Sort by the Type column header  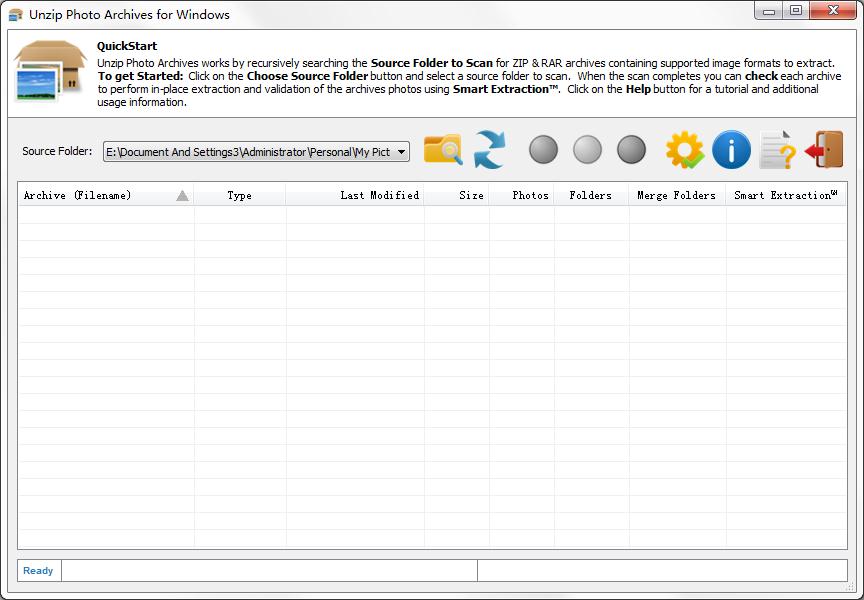[x=239, y=196]
